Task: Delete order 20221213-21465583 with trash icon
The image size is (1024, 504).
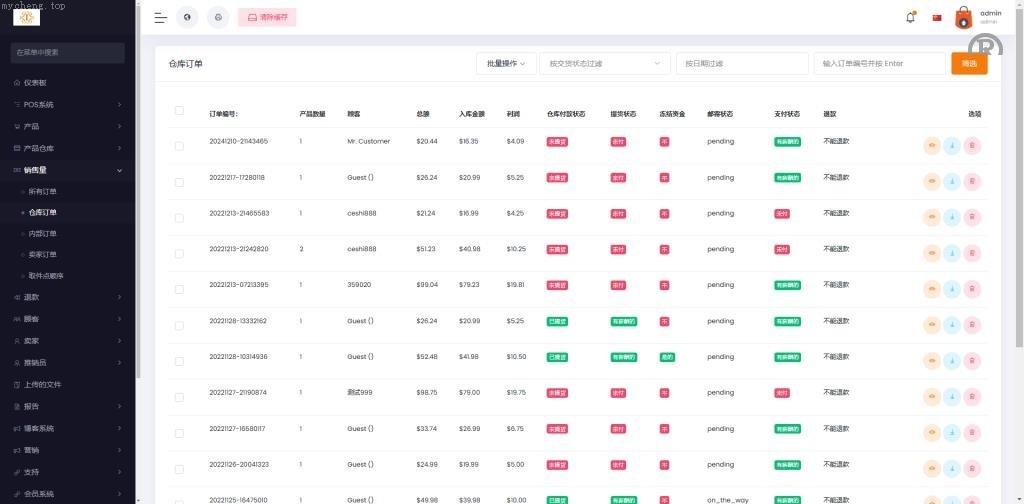Action: [x=971, y=218]
